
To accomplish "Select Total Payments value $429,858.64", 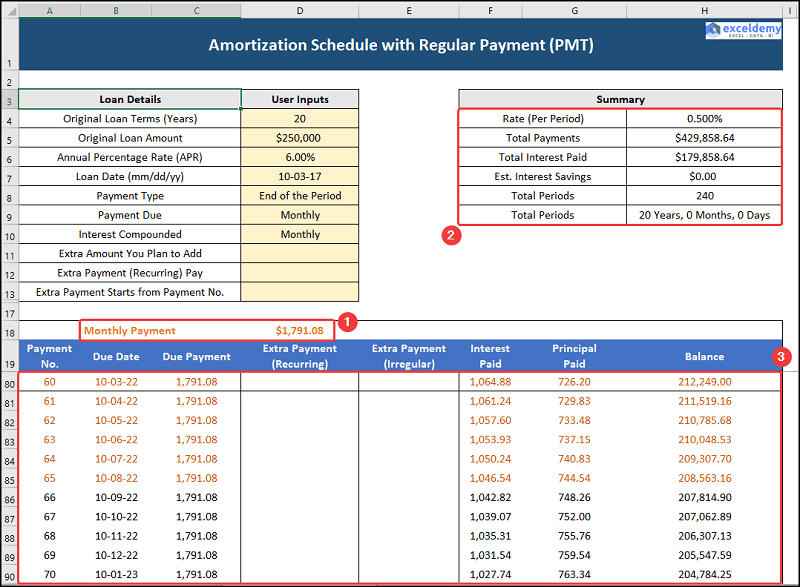I will [x=704, y=138].
